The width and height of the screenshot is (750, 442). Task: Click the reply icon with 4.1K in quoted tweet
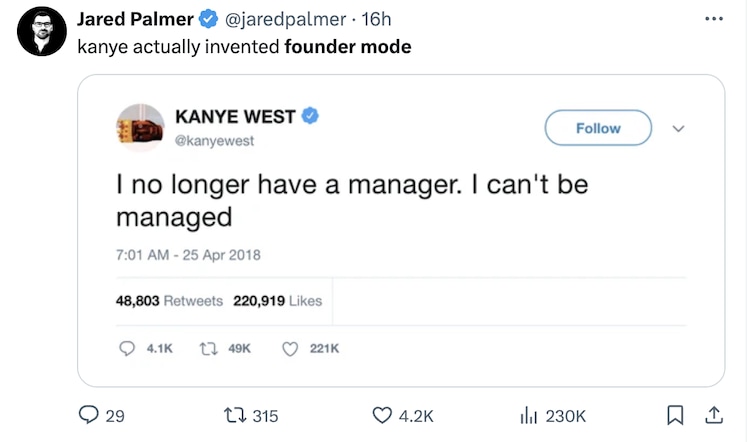click(127, 348)
